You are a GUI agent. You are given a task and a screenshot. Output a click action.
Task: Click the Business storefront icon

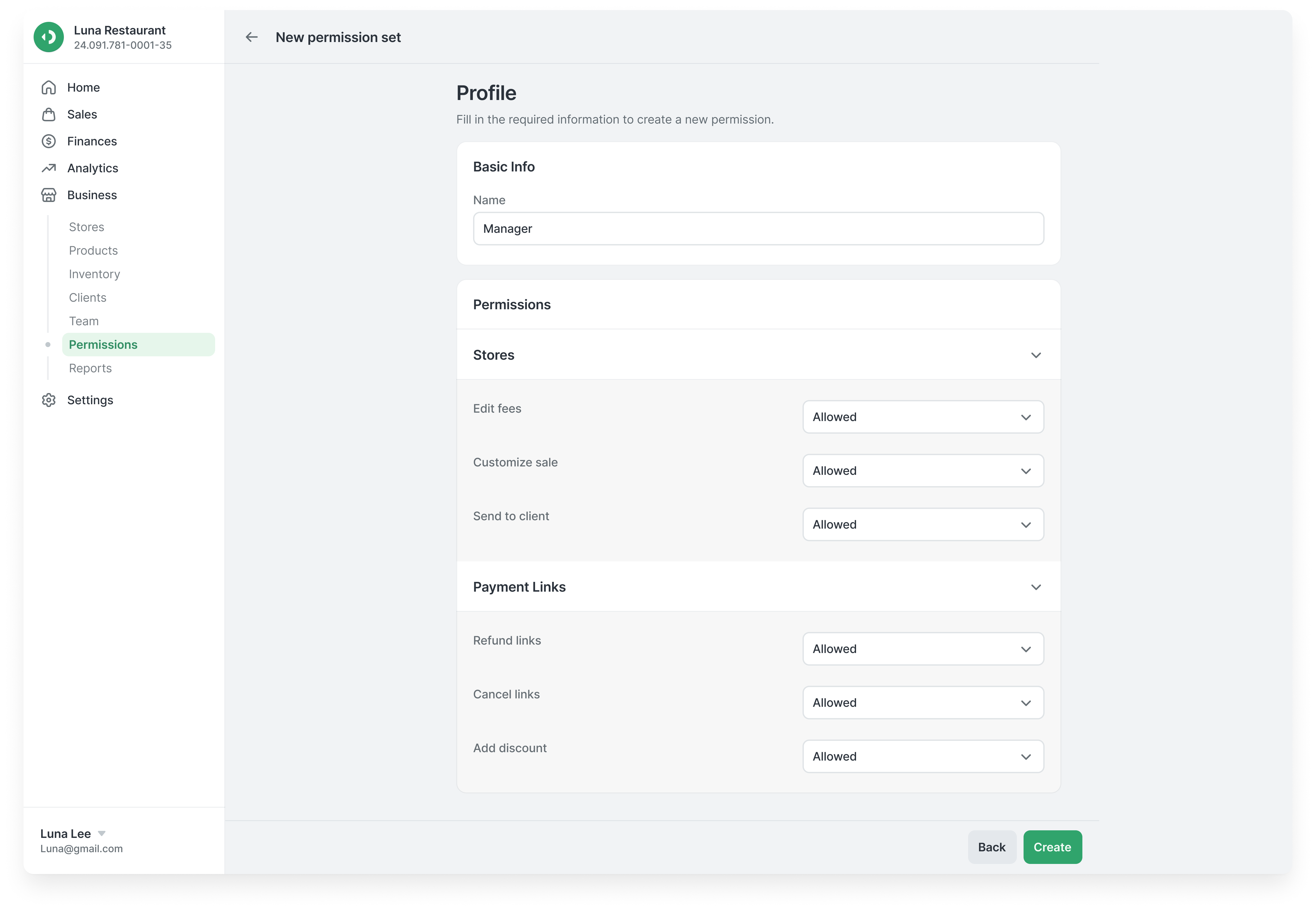[x=49, y=195]
